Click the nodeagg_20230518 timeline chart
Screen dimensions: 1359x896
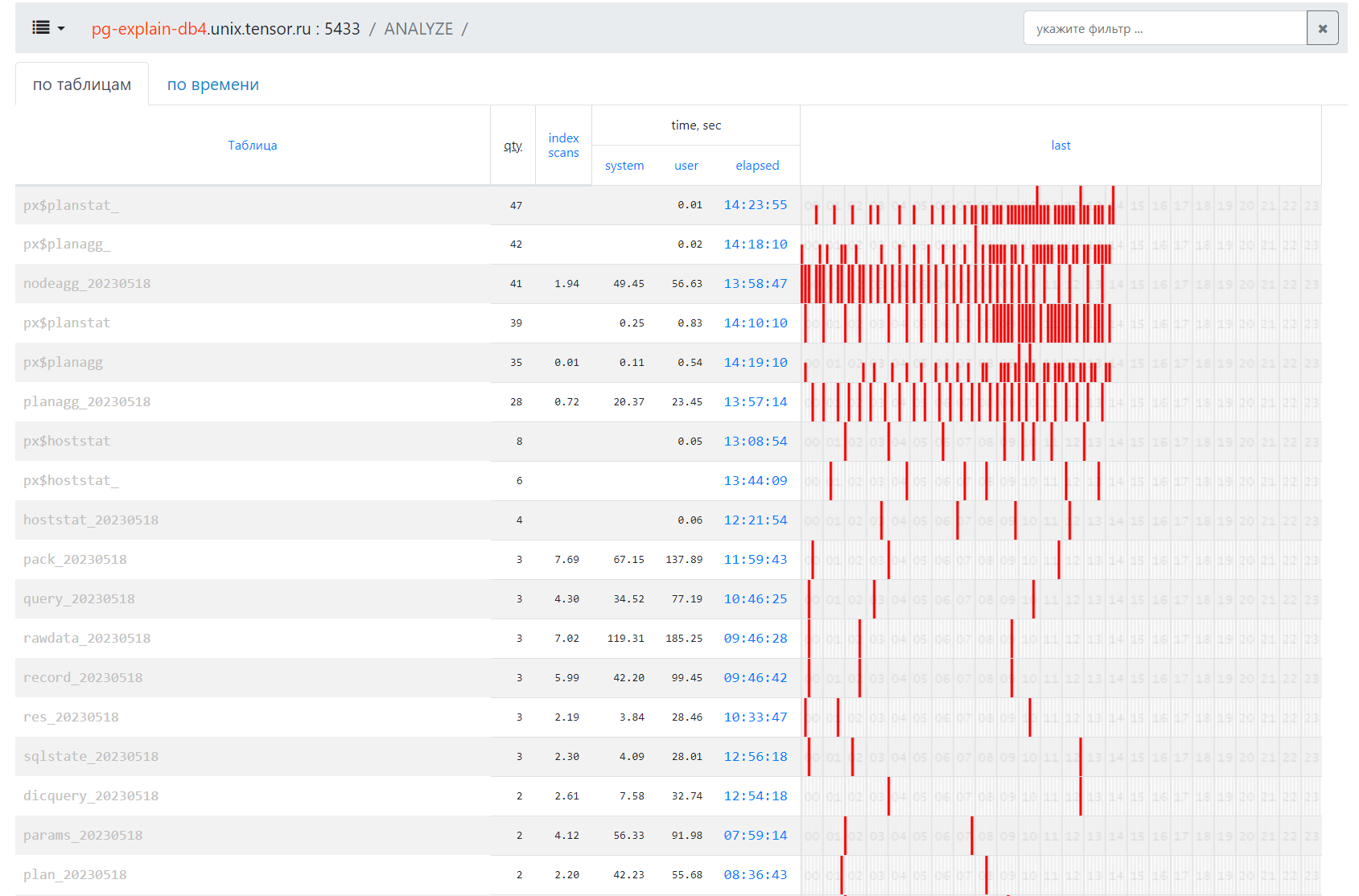(x=1060, y=284)
